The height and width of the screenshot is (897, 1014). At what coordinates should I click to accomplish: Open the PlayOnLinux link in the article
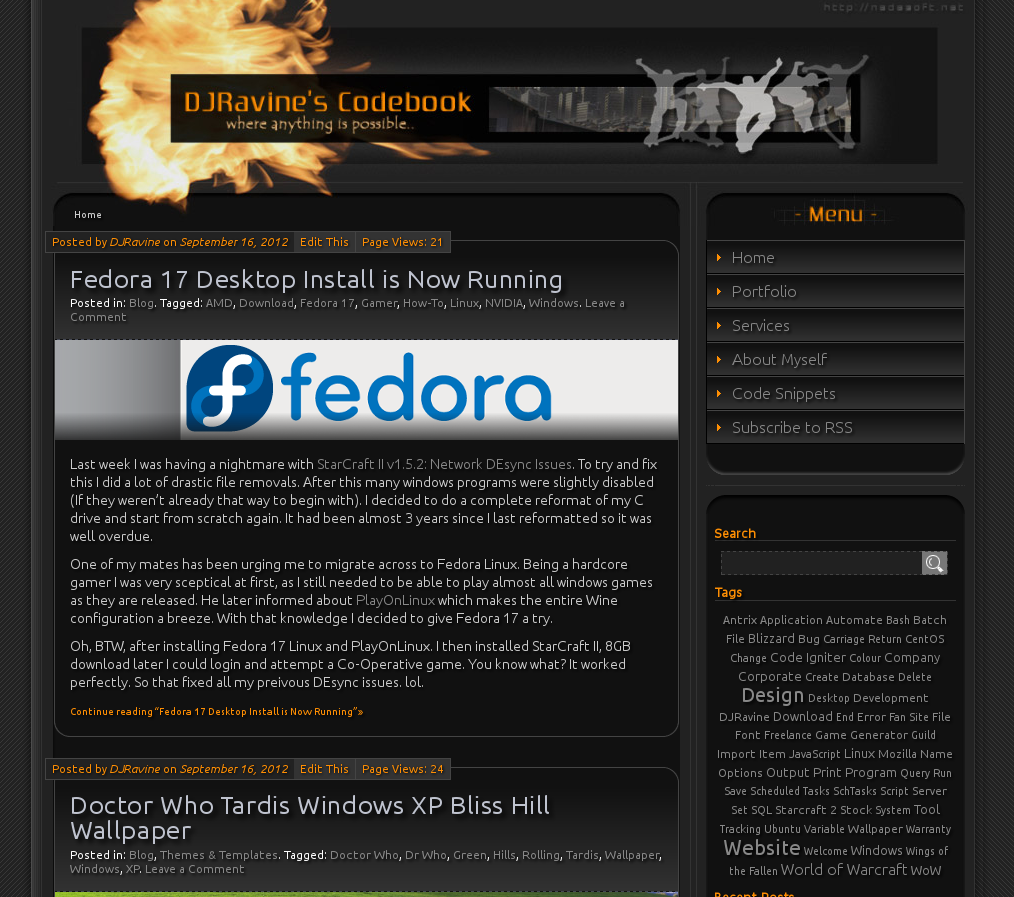(395, 600)
